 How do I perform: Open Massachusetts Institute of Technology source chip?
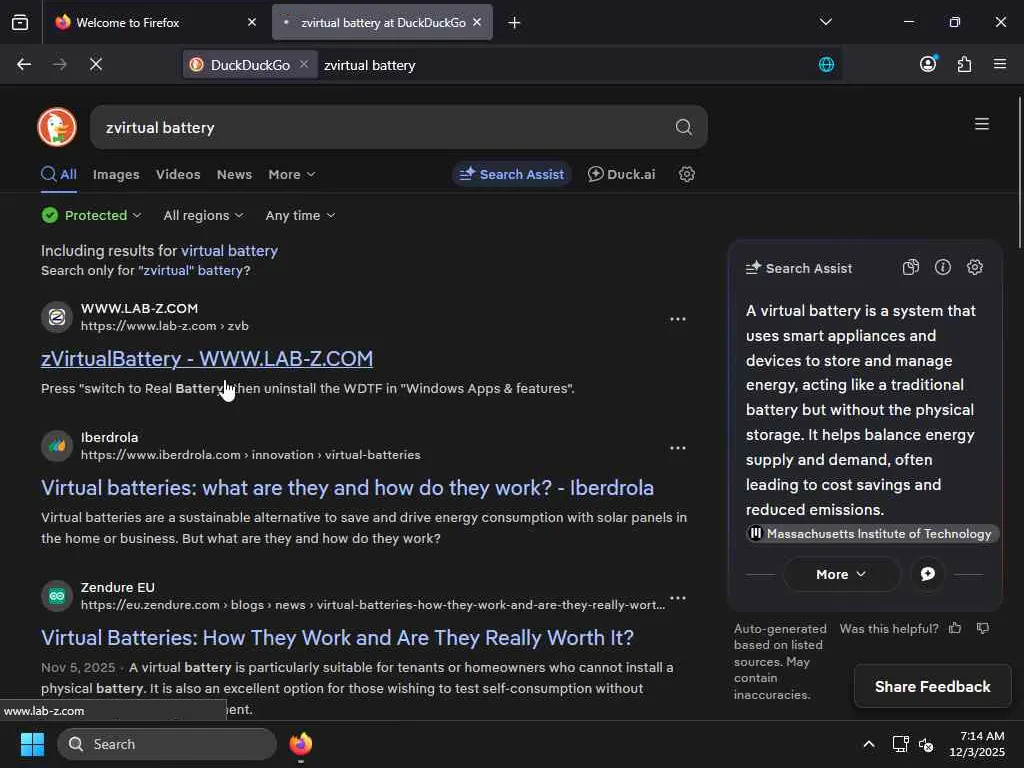[x=872, y=534]
